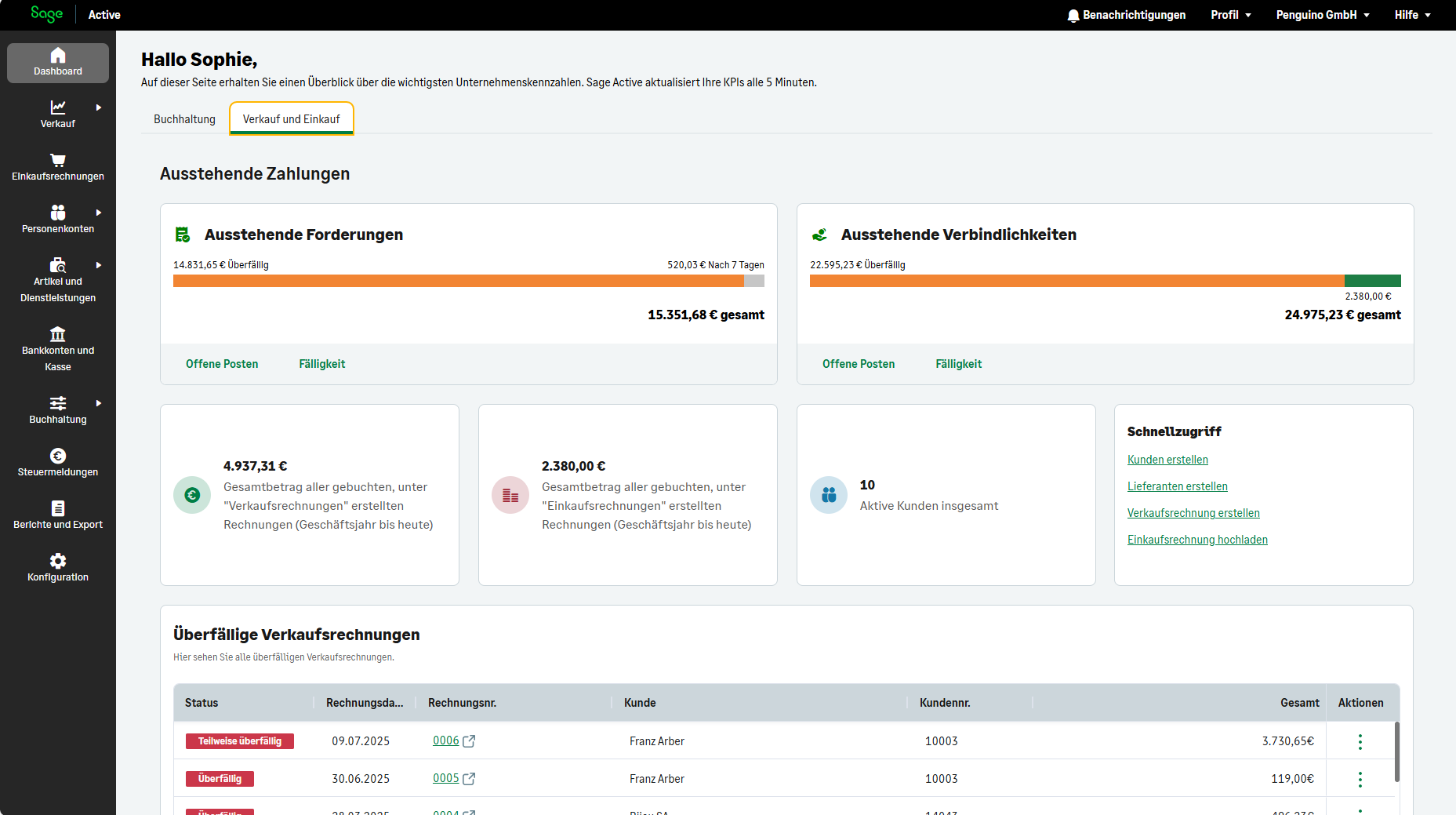
Task: Open the Profil dropdown
Action: click(1230, 15)
